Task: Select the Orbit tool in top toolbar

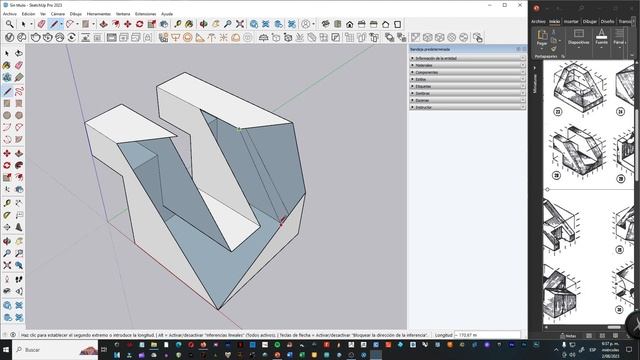Action: (203, 24)
